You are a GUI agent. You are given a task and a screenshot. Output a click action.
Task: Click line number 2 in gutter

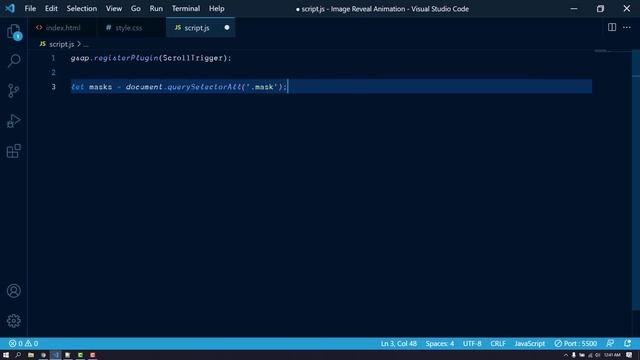53,72
